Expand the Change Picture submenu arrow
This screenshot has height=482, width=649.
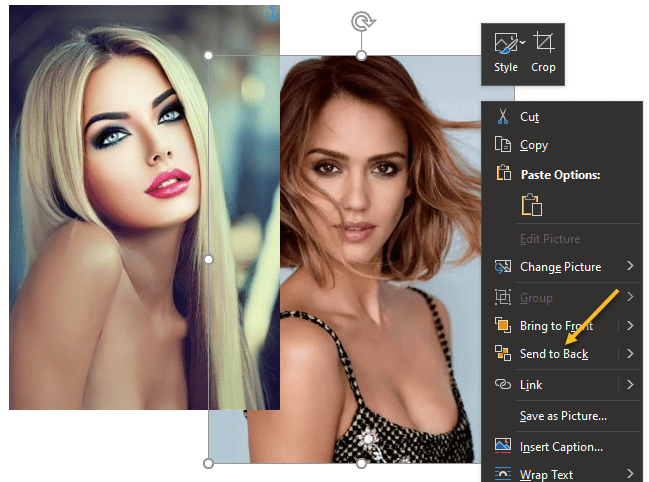[x=630, y=267]
